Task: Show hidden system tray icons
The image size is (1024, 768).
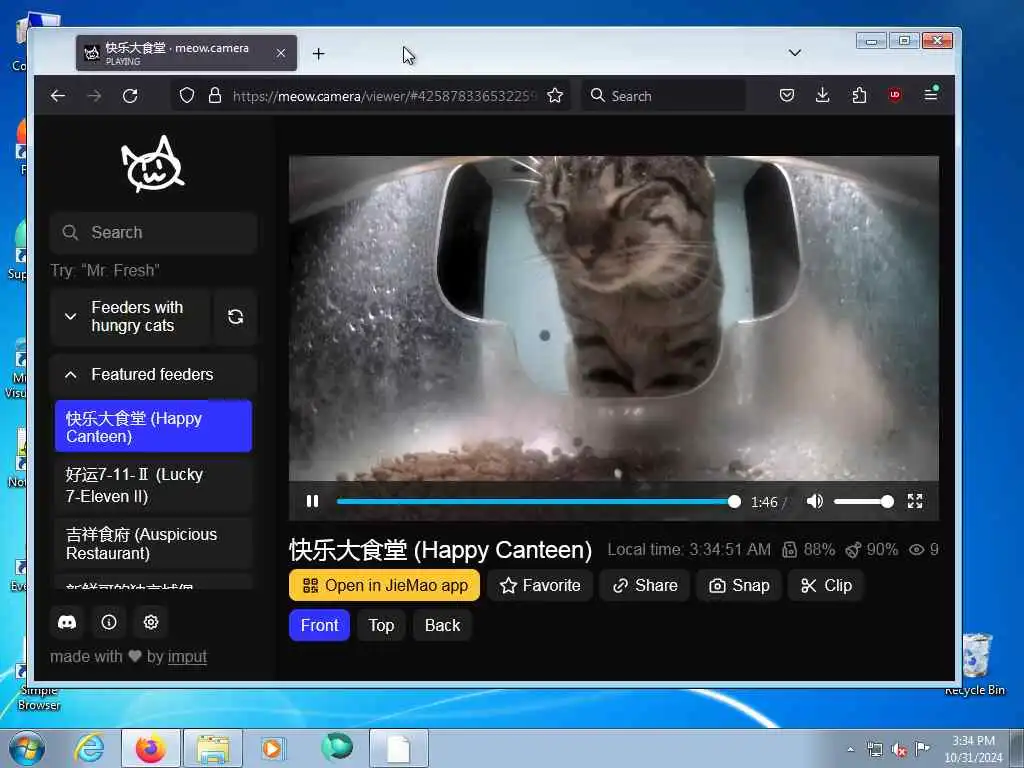Action: [850, 750]
